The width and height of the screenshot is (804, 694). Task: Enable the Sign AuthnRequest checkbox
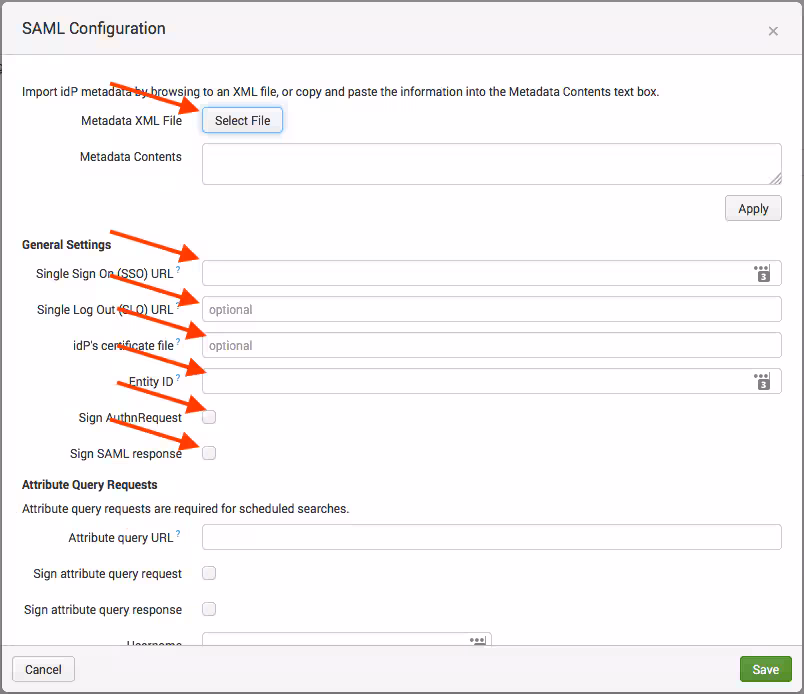208,417
